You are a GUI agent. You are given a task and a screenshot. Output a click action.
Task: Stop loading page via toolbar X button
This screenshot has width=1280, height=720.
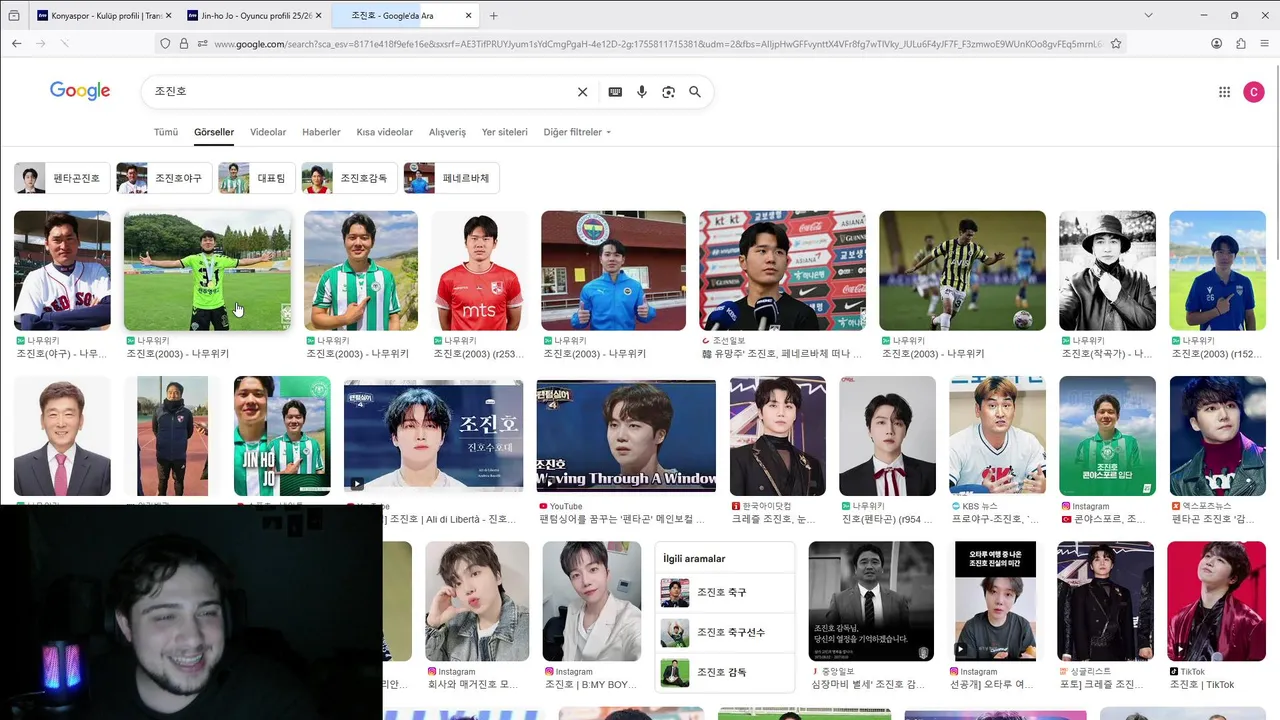[65, 43]
